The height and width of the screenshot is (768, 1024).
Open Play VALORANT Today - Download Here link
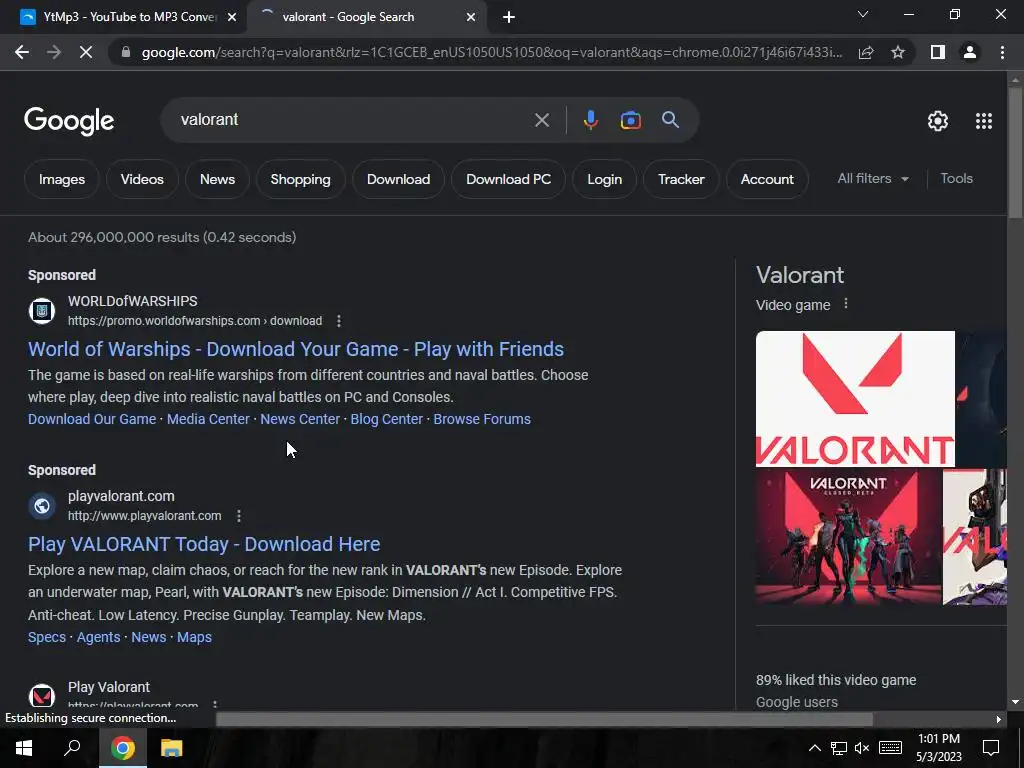pyautogui.click(x=204, y=544)
